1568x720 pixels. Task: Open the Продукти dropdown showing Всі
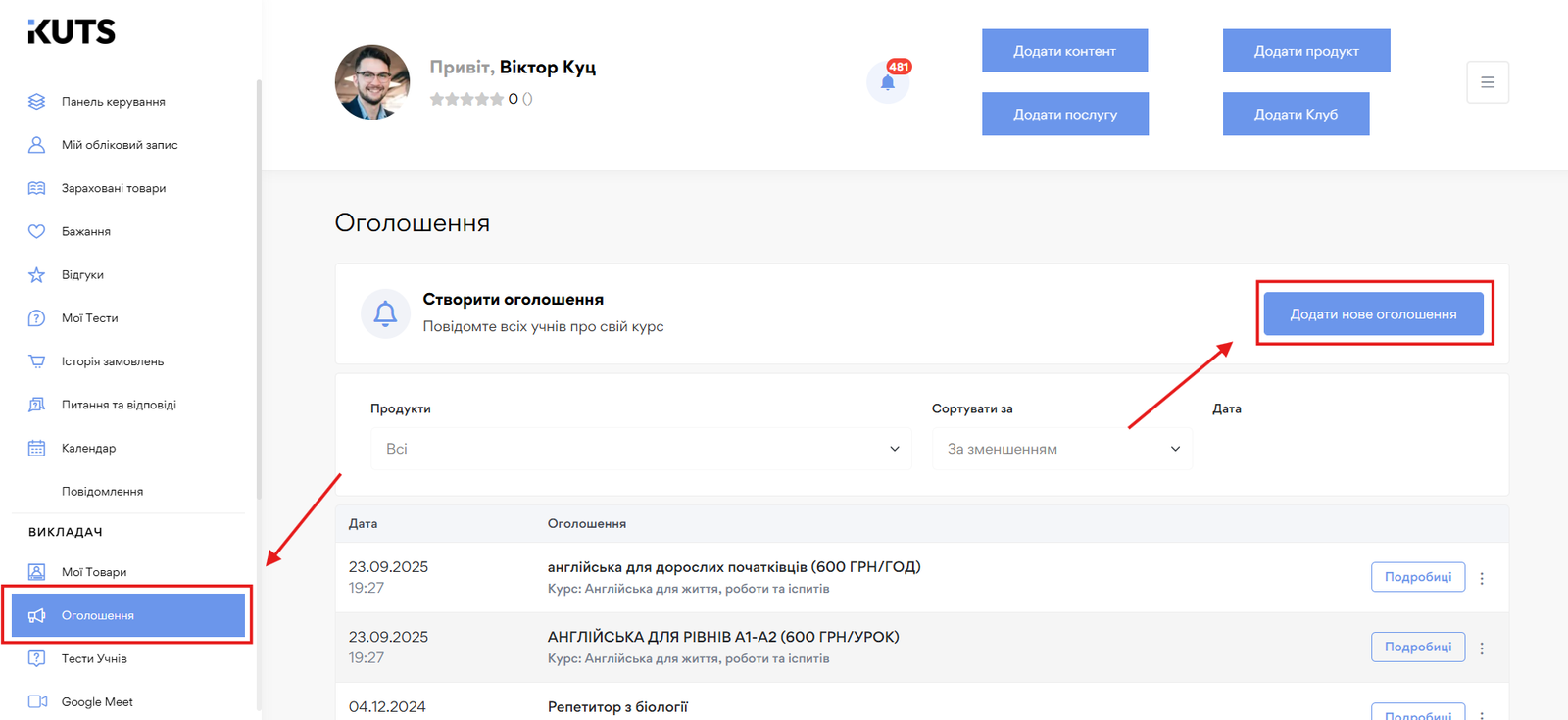(x=641, y=449)
